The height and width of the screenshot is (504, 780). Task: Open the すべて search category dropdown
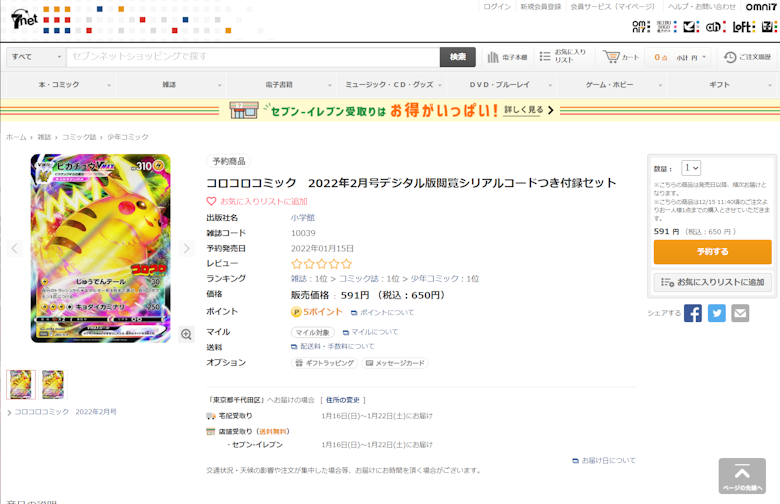tap(36, 57)
